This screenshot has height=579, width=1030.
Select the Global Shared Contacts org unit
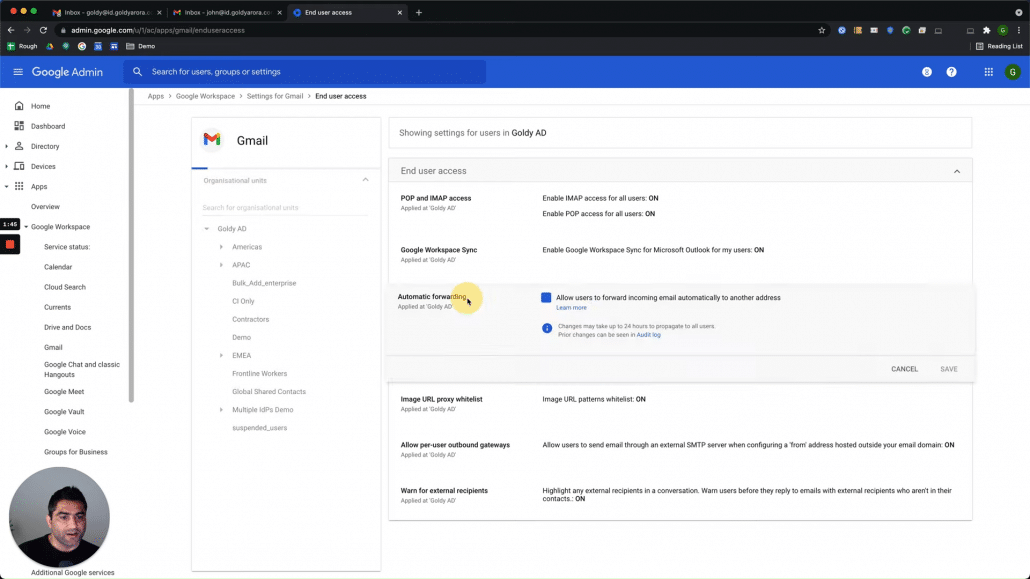click(x=269, y=392)
